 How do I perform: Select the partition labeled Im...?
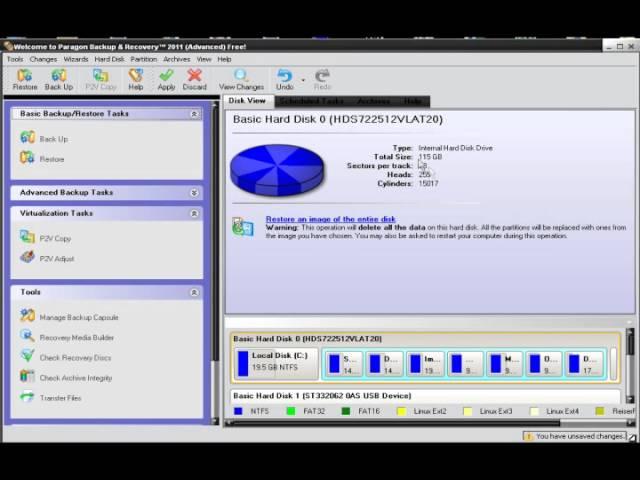(425, 363)
